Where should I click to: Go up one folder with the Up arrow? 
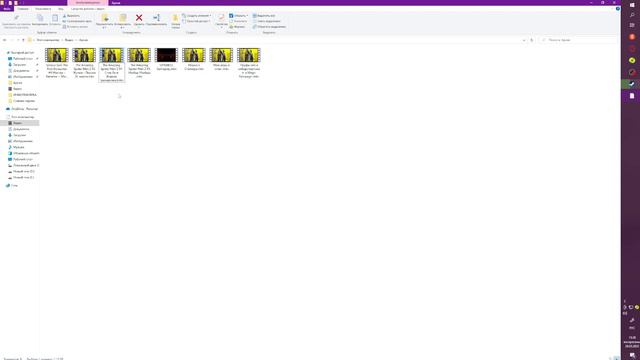tap(23, 40)
